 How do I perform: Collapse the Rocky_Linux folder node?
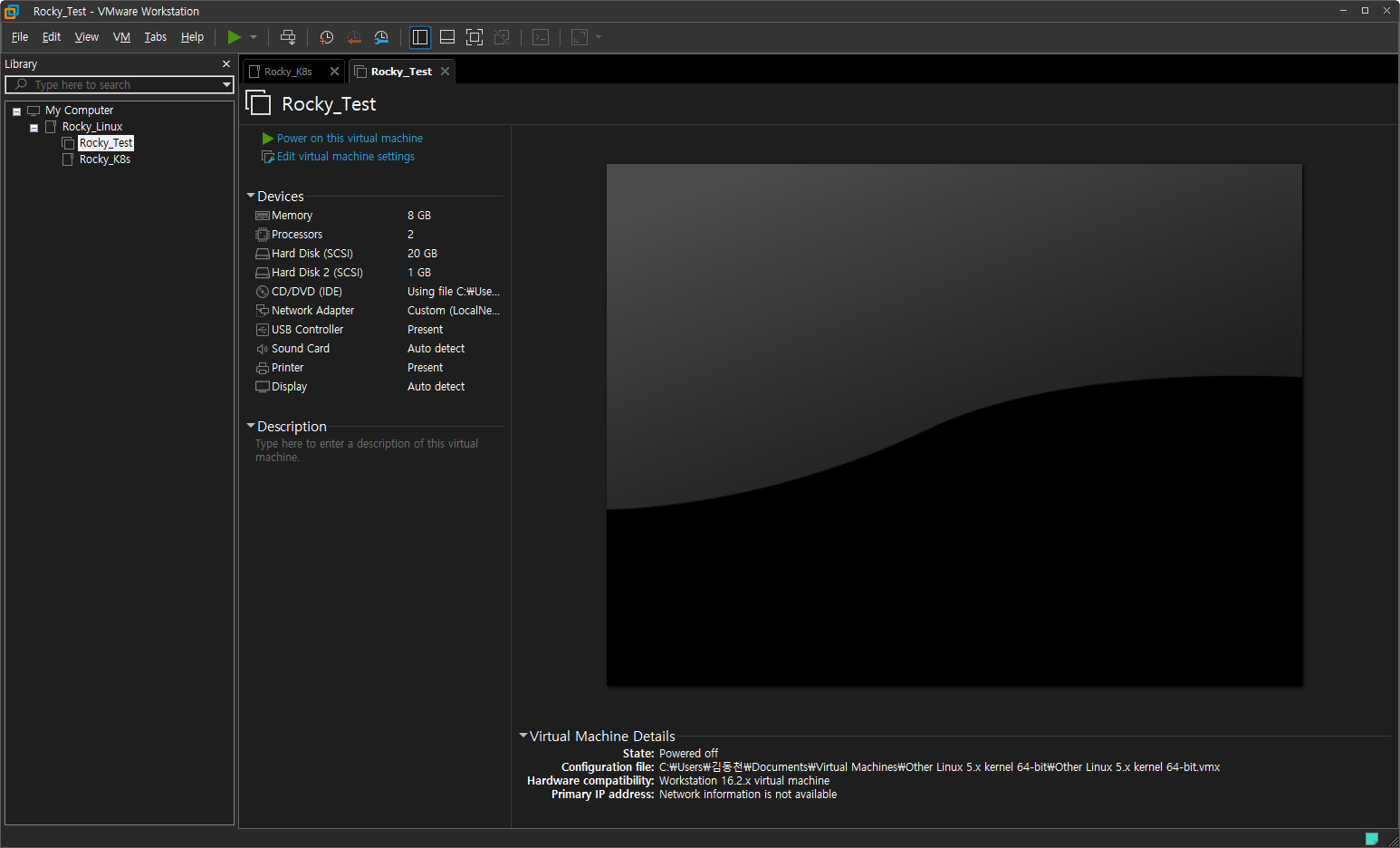pyautogui.click(x=34, y=128)
